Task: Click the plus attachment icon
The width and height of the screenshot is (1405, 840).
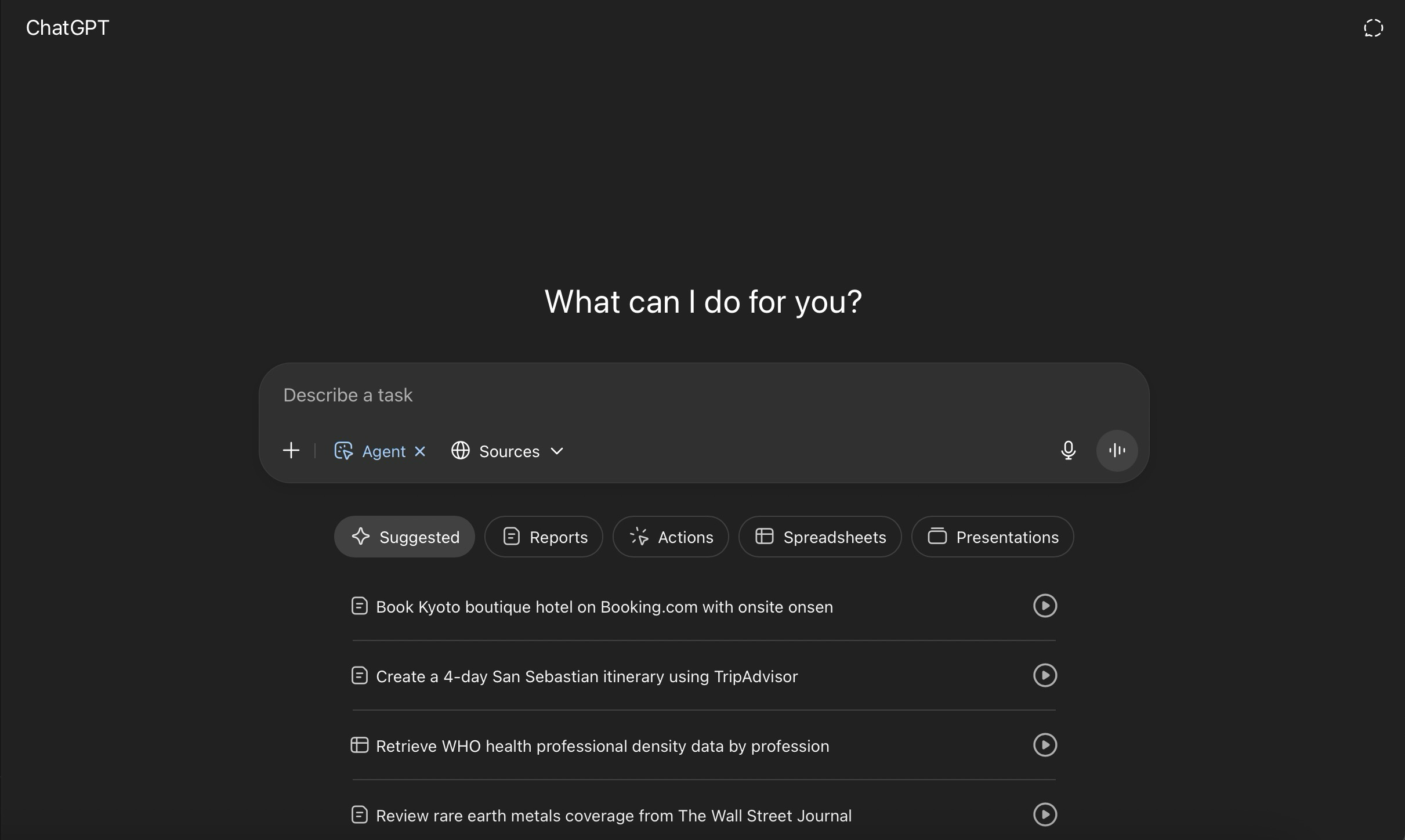Action: 291,451
